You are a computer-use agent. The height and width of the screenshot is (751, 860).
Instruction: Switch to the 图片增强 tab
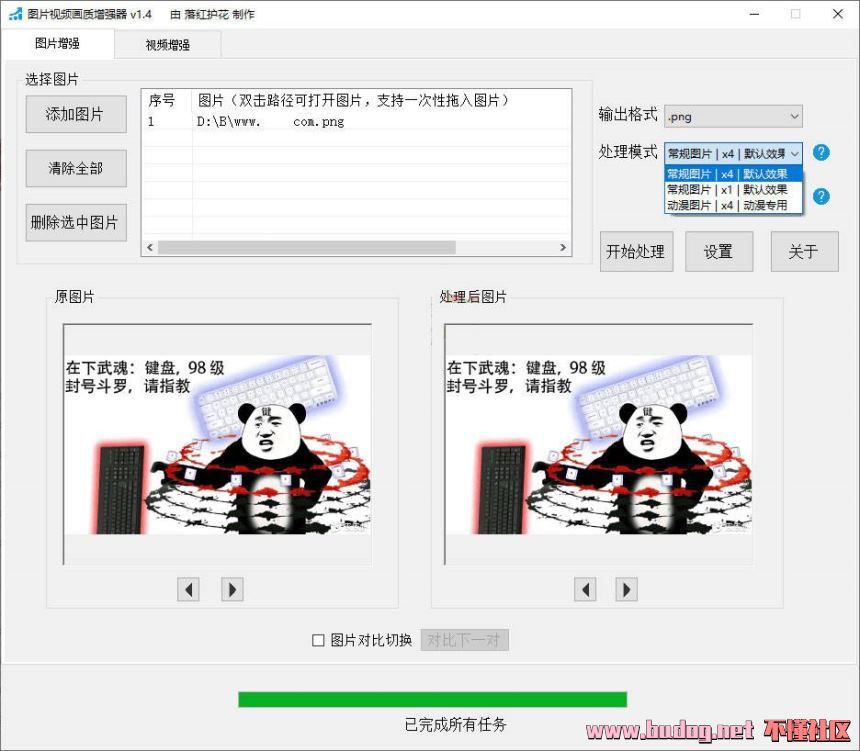tap(57, 43)
